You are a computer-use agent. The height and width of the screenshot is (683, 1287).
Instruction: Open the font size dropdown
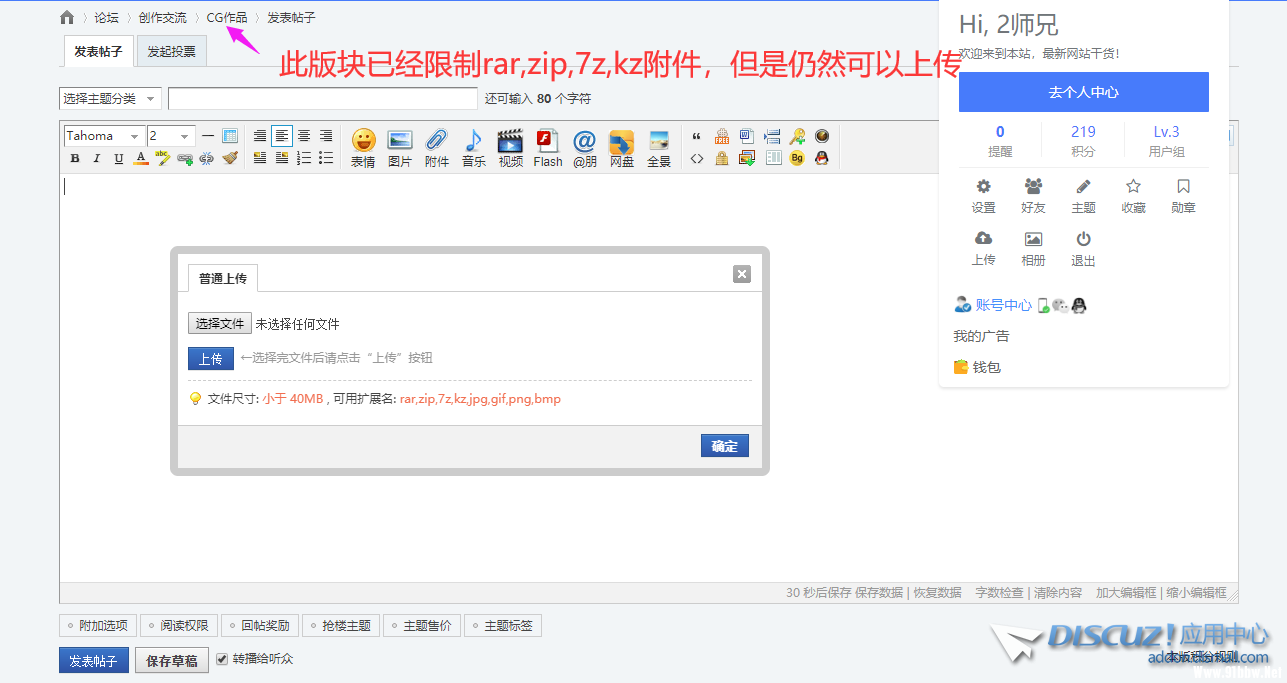171,136
